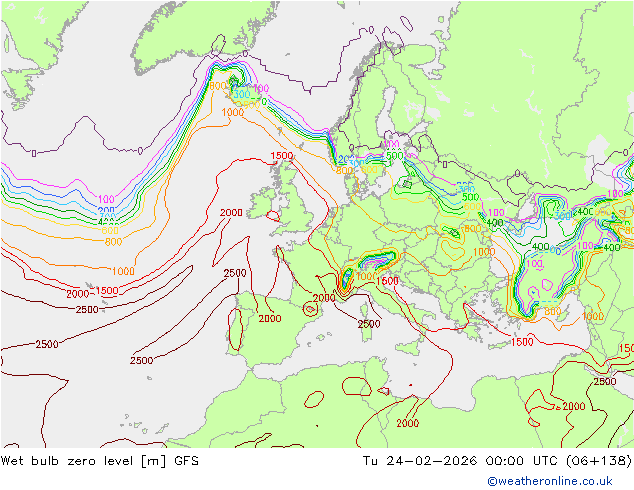This screenshot has height=490, width=634.
Task: Click the 2500 label in the Bay of Biscay
Action: [x=235, y=273]
